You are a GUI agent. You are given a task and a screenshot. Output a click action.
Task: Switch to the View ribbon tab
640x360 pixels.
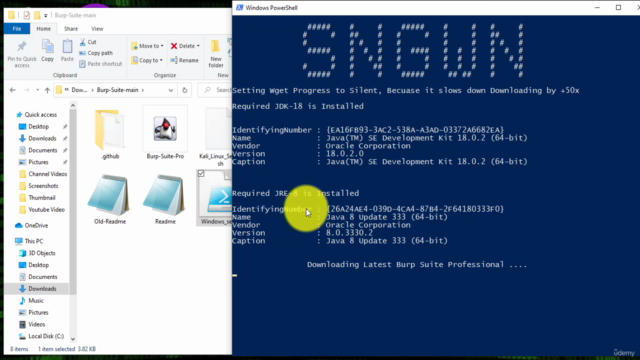[x=97, y=29]
